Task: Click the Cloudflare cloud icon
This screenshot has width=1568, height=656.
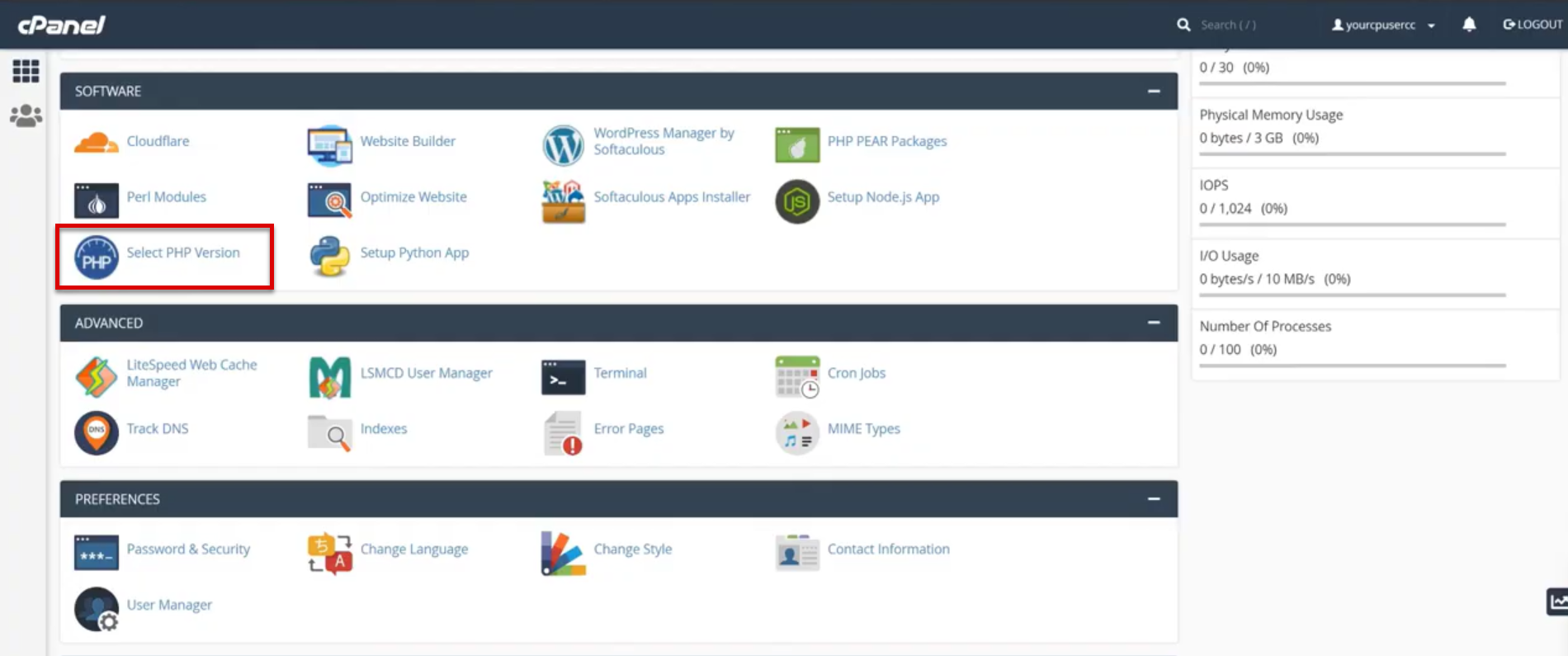Action: point(97,142)
